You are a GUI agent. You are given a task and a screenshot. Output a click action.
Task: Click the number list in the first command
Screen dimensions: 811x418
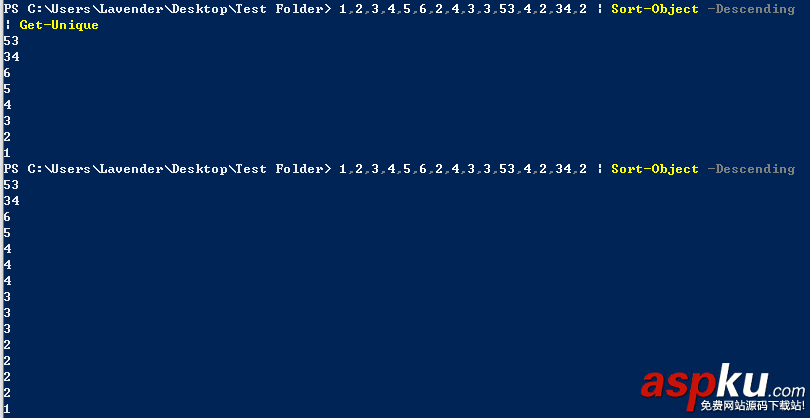[x=462, y=9]
